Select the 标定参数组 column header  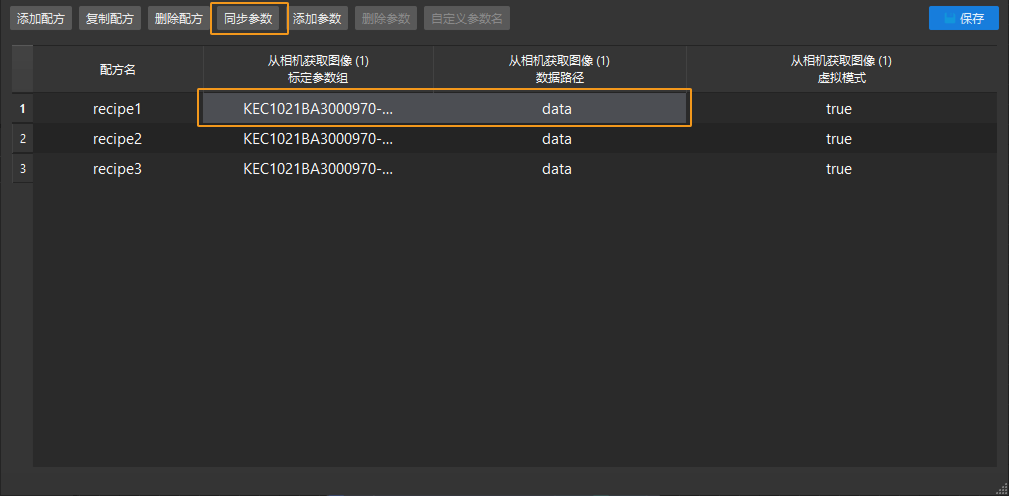click(318, 69)
